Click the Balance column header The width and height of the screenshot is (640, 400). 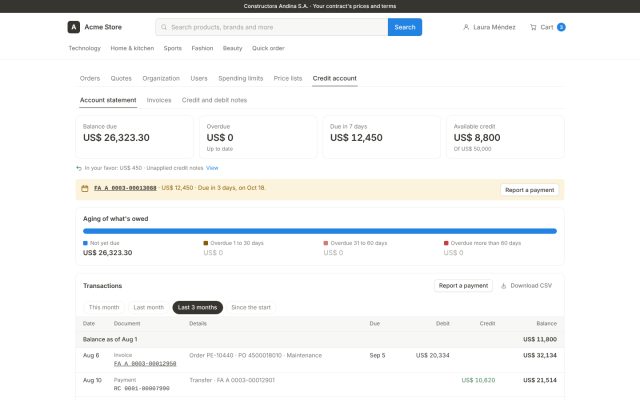547,324
